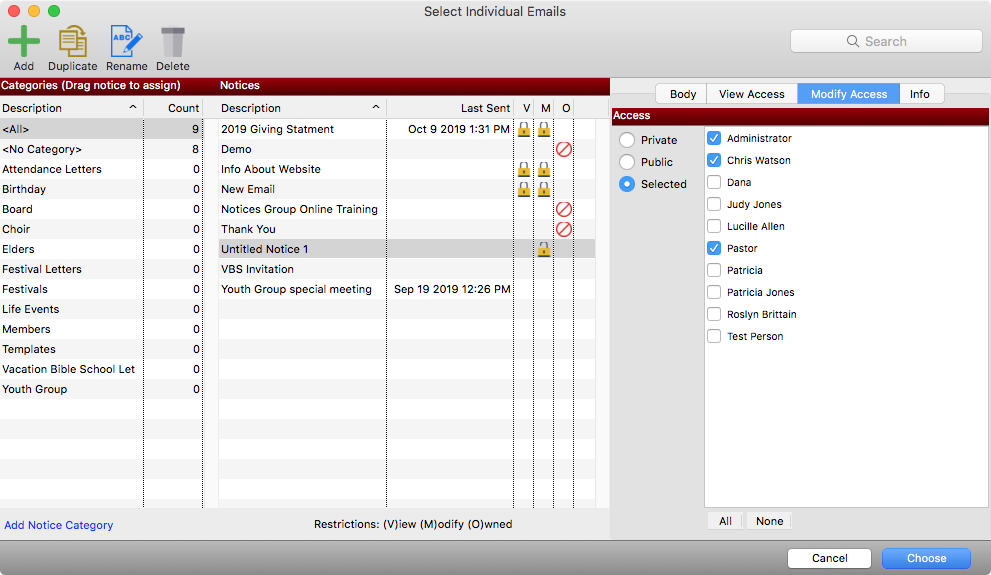Click the modify lock icon on Untitled Notice 1
Screen dimensions: 991x575
[x=544, y=249]
